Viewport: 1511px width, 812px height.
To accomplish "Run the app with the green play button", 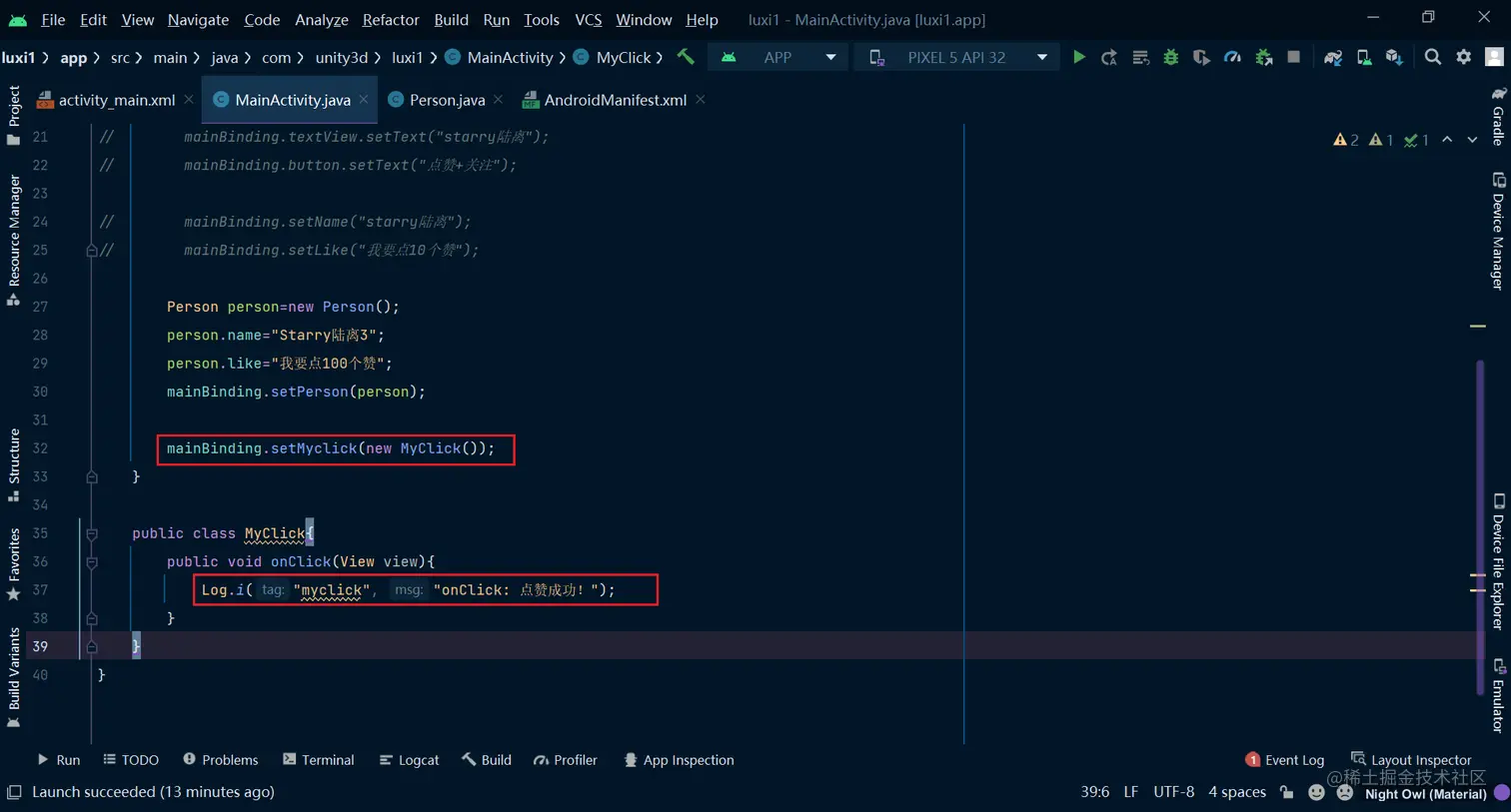I will tap(1078, 58).
